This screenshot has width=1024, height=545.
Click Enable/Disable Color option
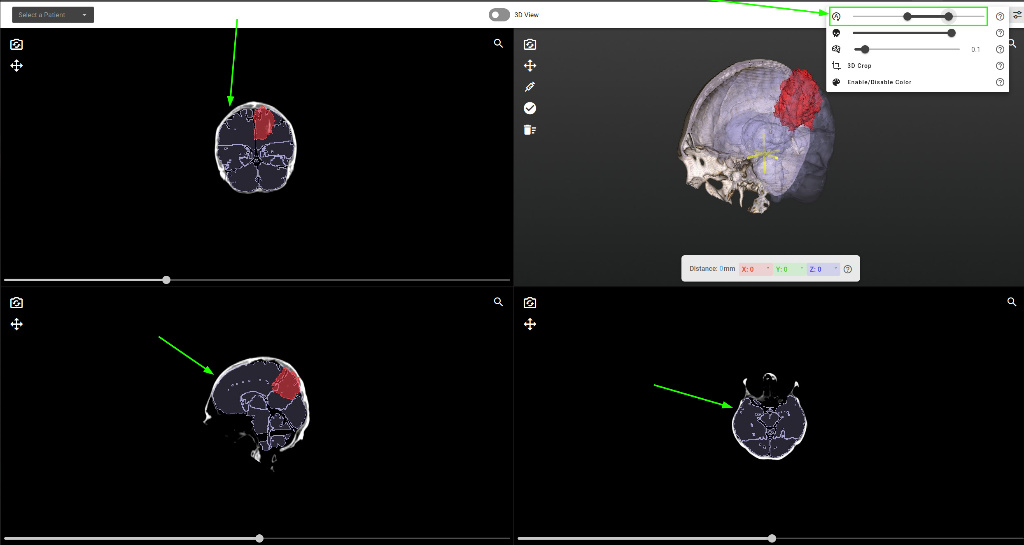878,82
